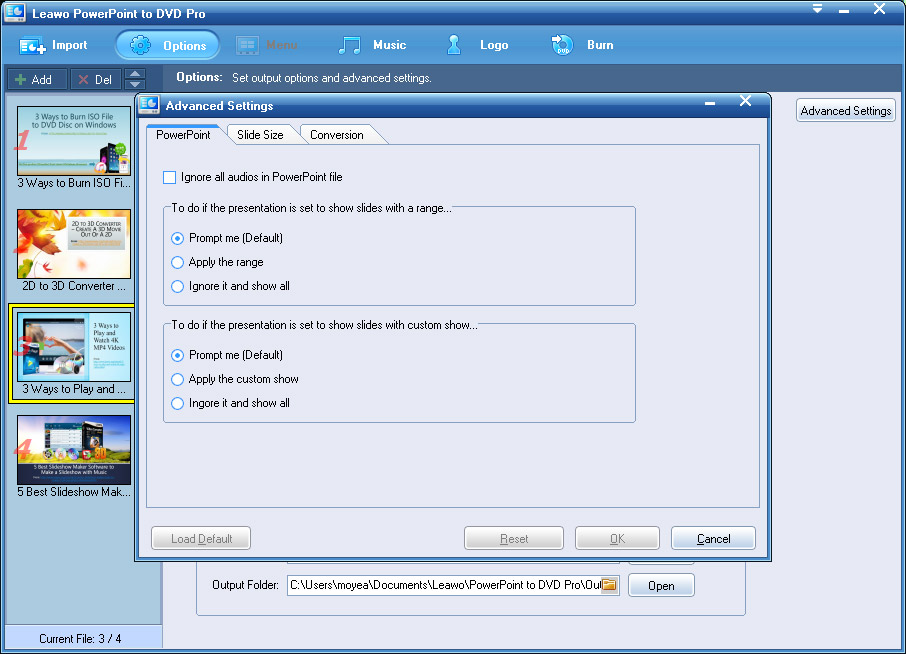Select Apply the range option
This screenshot has width=906, height=654.
[178, 262]
